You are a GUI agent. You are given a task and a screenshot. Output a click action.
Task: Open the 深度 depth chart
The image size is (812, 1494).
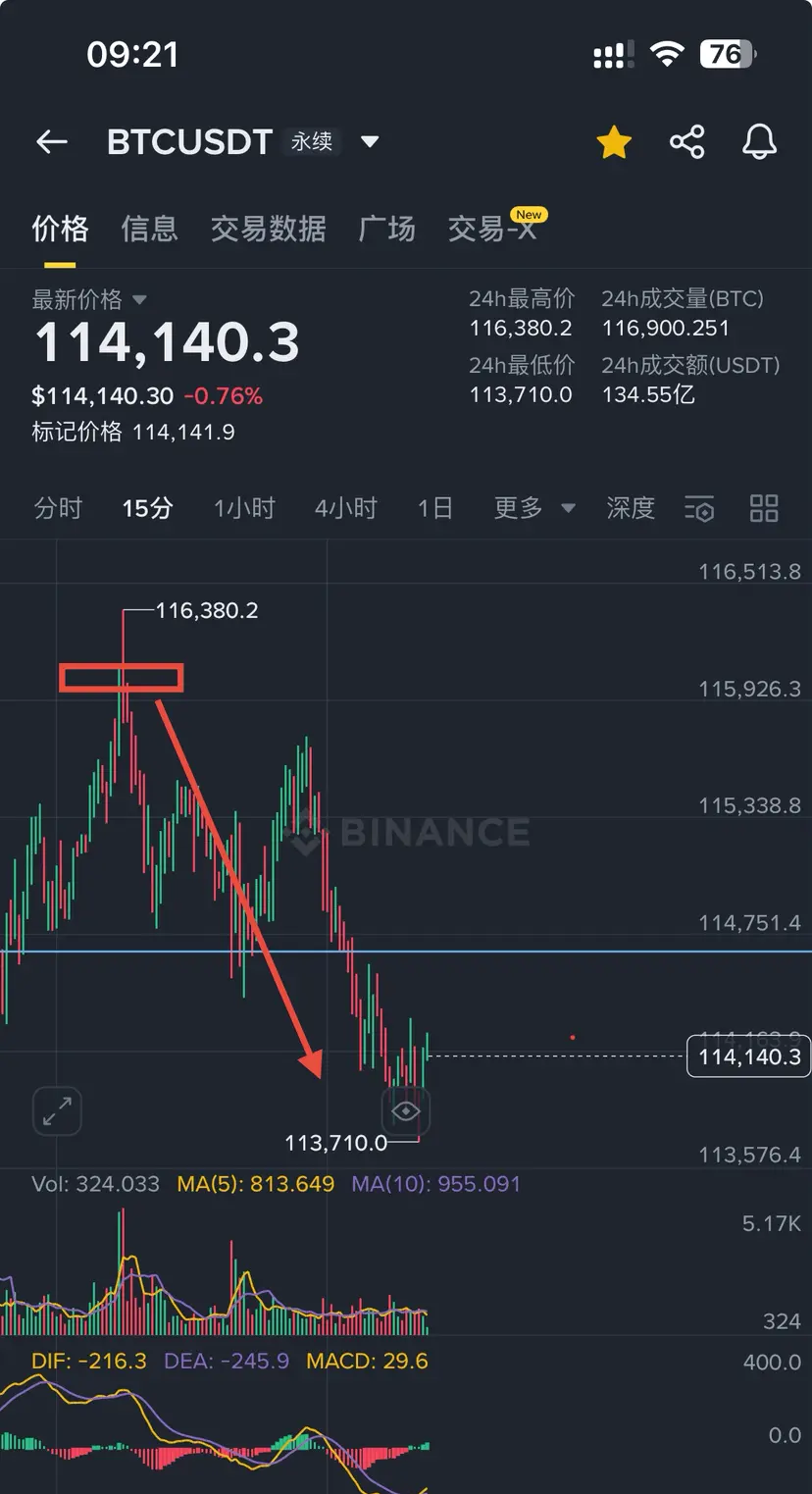click(630, 508)
